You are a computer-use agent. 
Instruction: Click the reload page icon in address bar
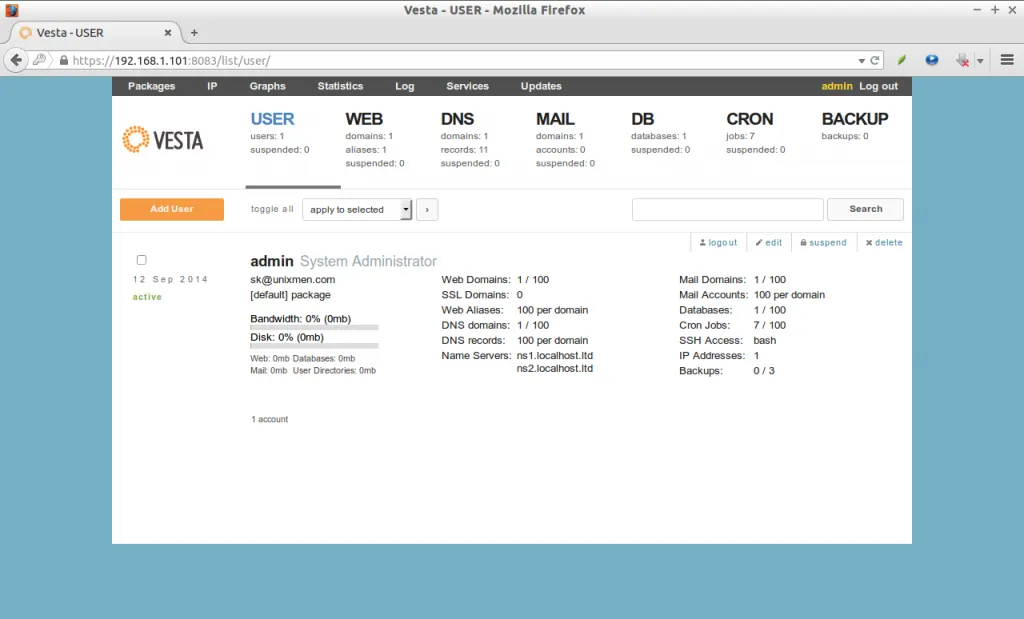pos(874,60)
